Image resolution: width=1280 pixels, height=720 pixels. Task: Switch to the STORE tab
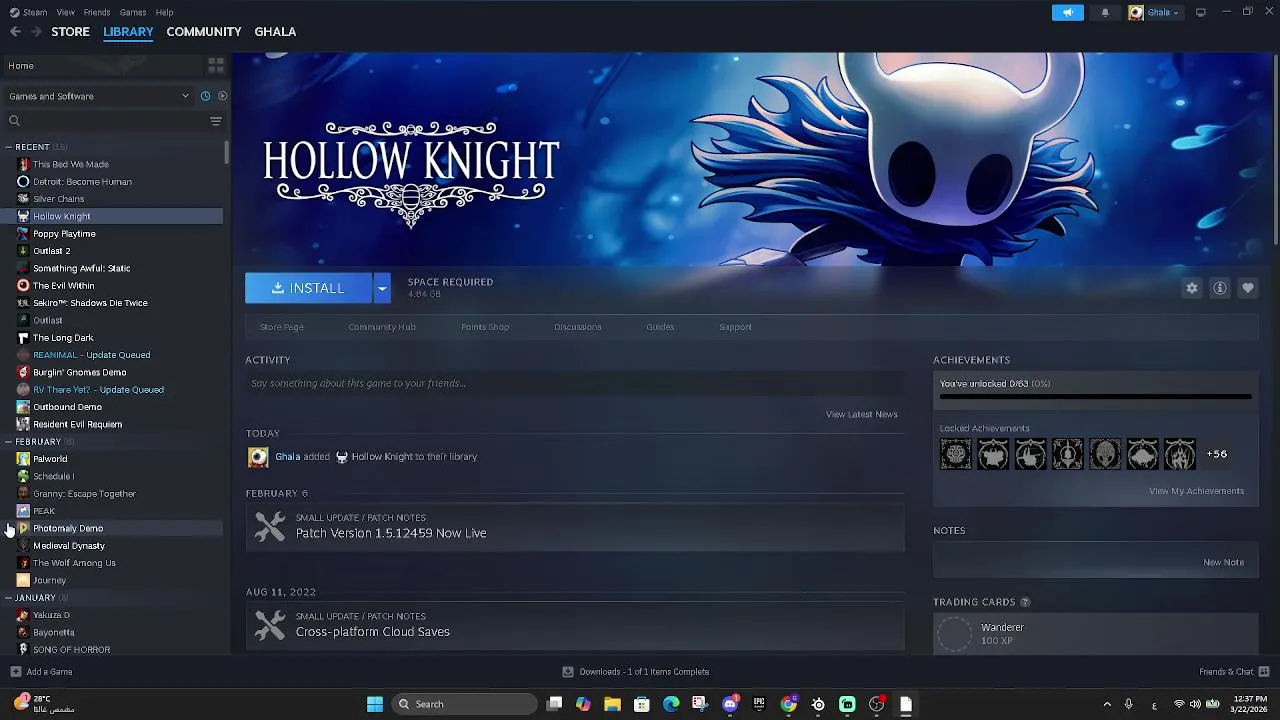[x=71, y=32]
